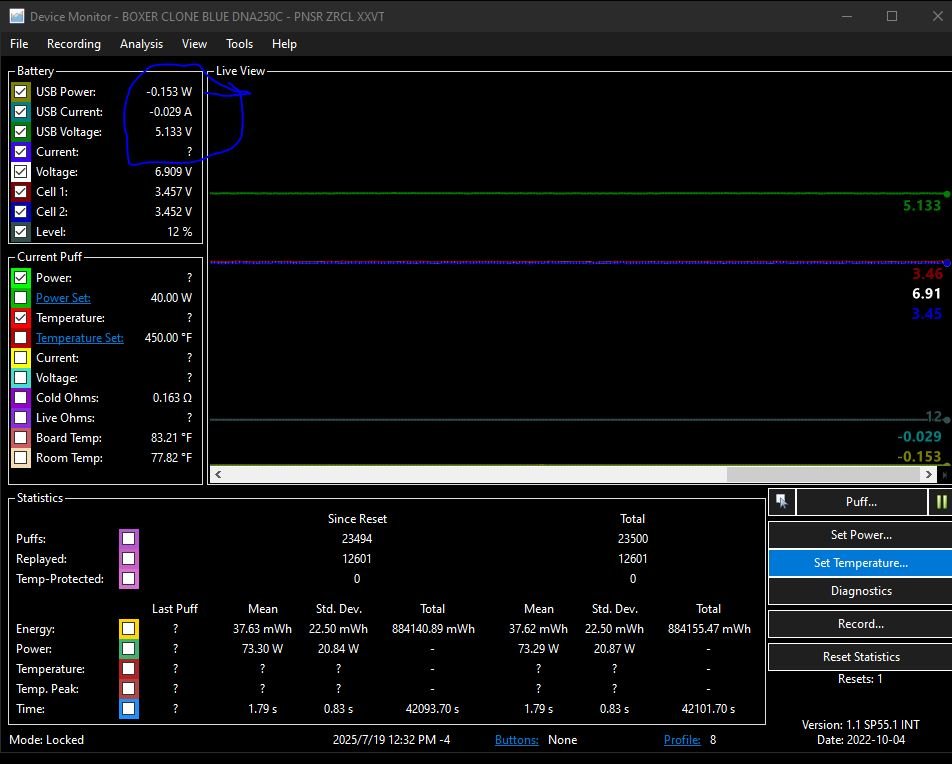Click the Device Monitor app icon in title bar
The image size is (952, 764).
(x=16, y=16)
